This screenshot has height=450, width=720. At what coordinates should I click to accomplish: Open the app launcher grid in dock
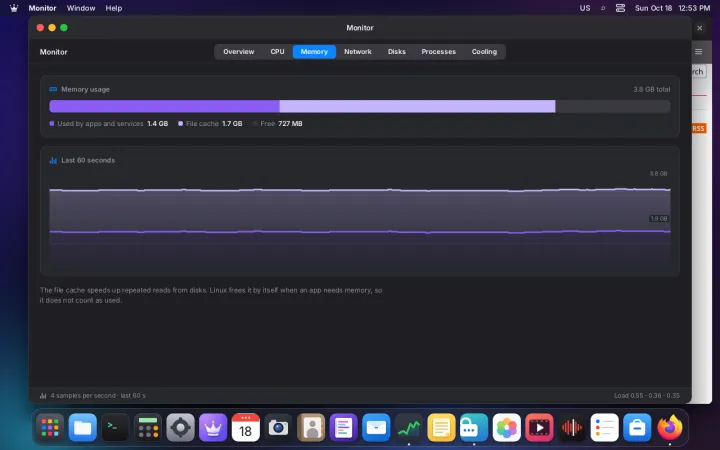click(50, 428)
